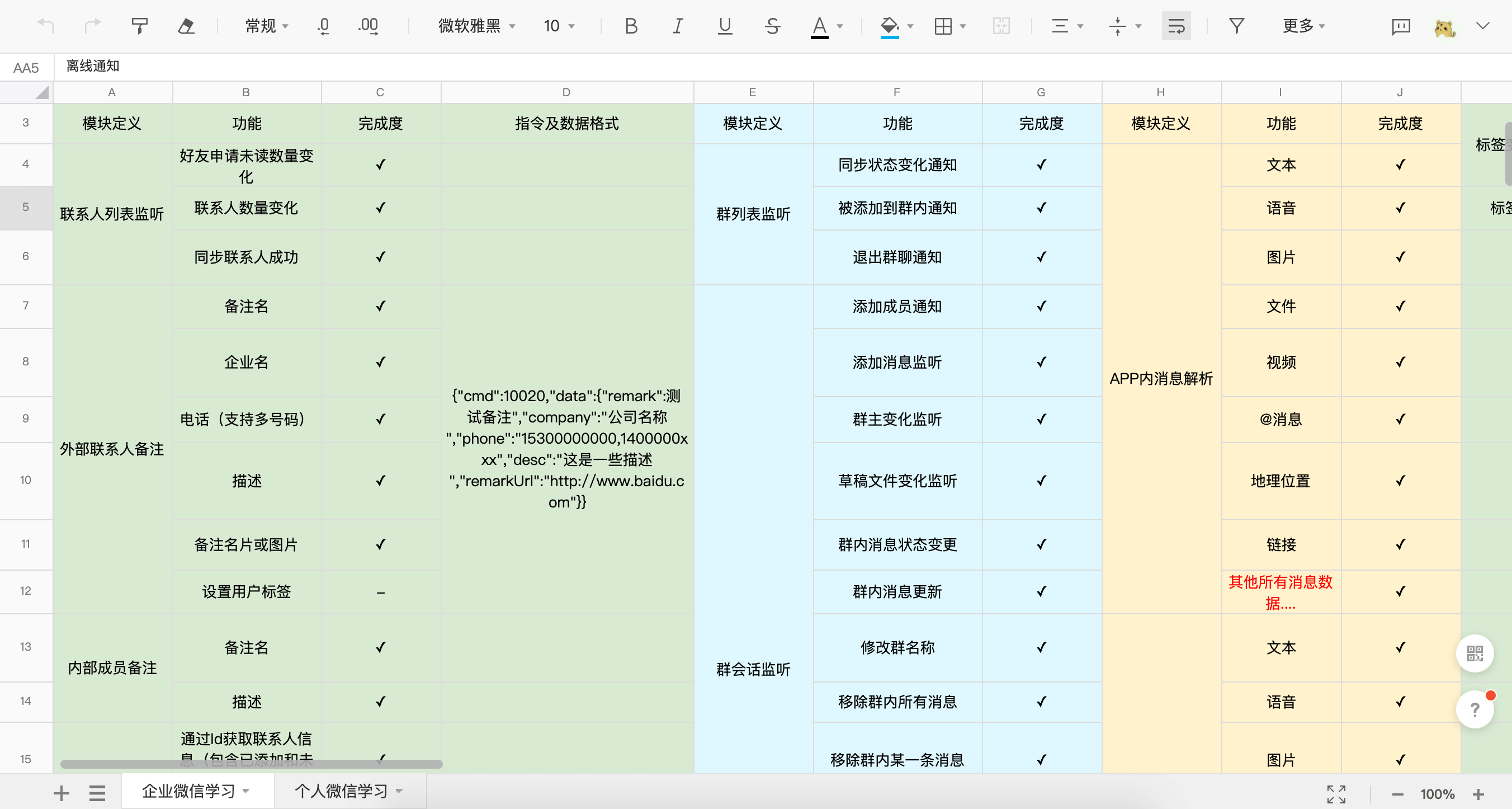Screen dimensions: 1512x809
Task: Toggle bold formatting
Action: [x=631, y=26]
